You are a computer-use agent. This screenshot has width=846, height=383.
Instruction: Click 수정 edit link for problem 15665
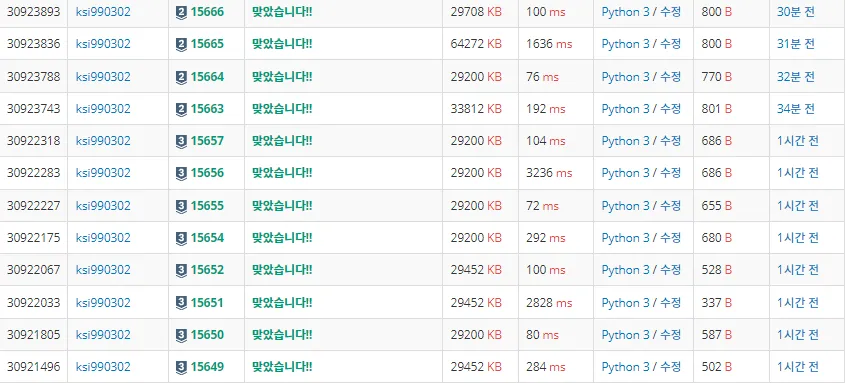(x=671, y=44)
